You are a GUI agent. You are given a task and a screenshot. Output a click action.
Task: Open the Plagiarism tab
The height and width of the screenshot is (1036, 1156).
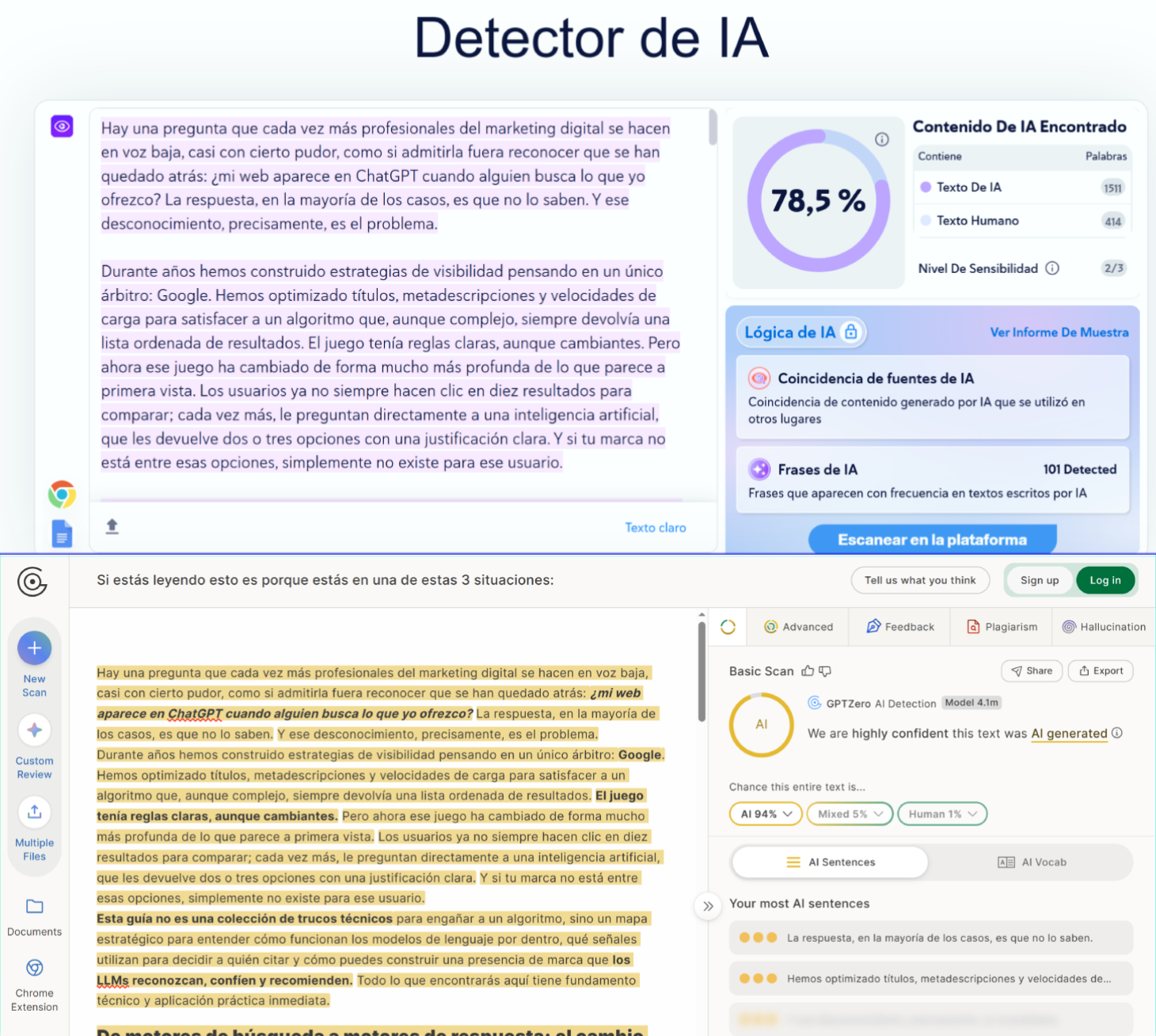coord(1002,627)
